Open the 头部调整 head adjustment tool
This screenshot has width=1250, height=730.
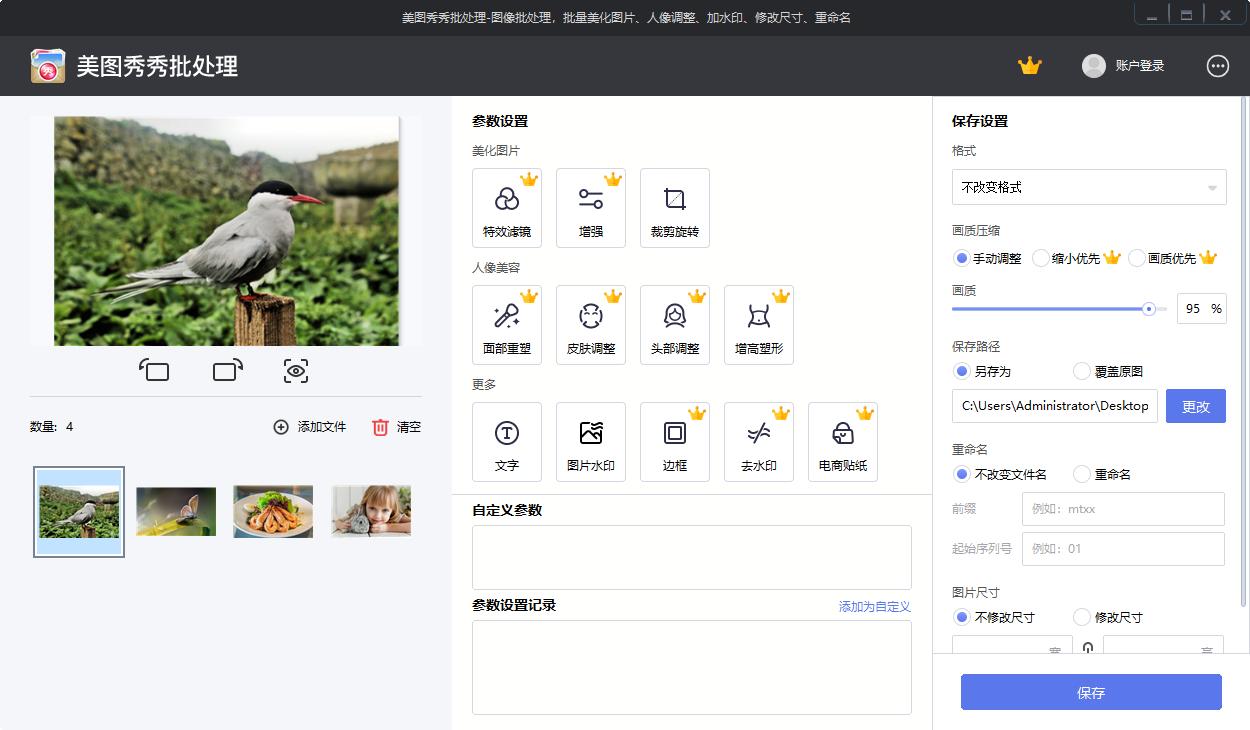(x=675, y=325)
